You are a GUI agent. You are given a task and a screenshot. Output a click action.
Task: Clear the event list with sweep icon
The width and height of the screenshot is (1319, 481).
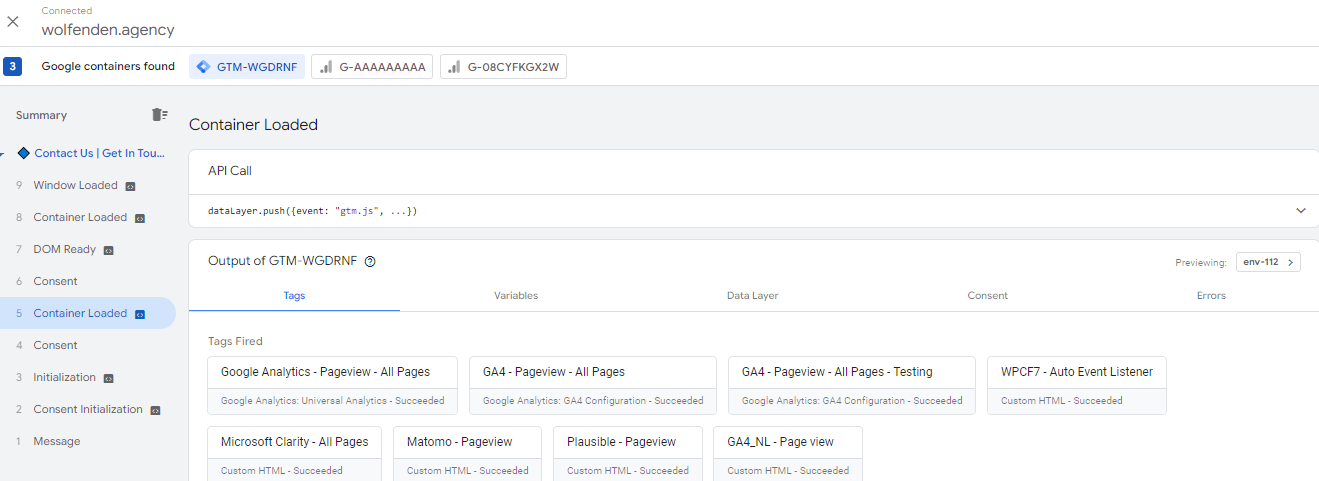pyautogui.click(x=159, y=115)
